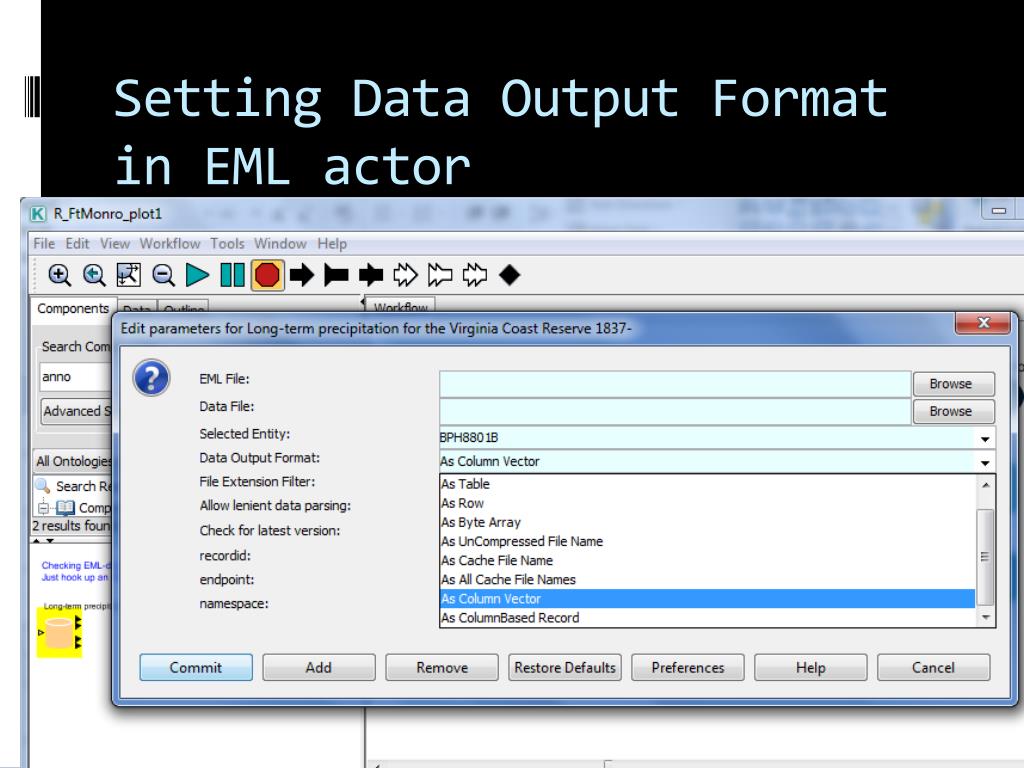Screen dimensions: 1024x768
Task: Open the Window menu
Action: pyautogui.click(x=280, y=244)
